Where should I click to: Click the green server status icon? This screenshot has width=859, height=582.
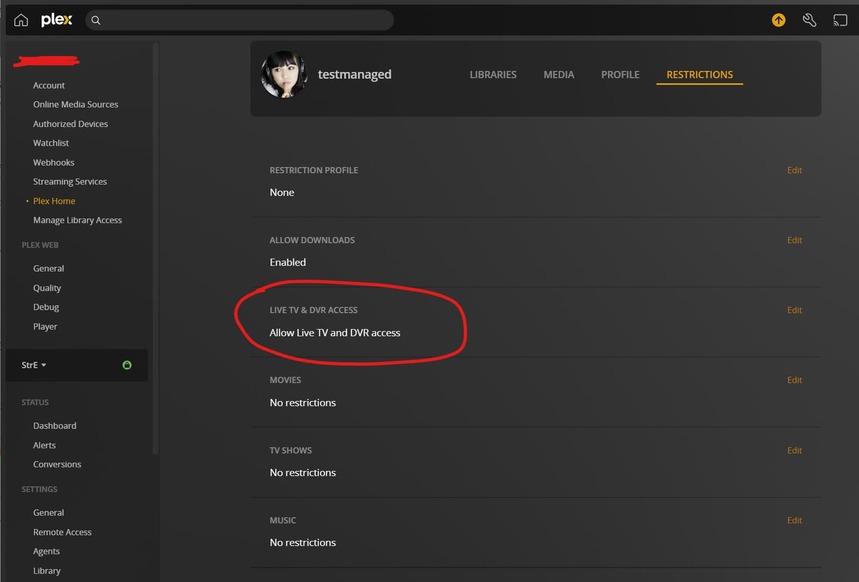pos(127,365)
